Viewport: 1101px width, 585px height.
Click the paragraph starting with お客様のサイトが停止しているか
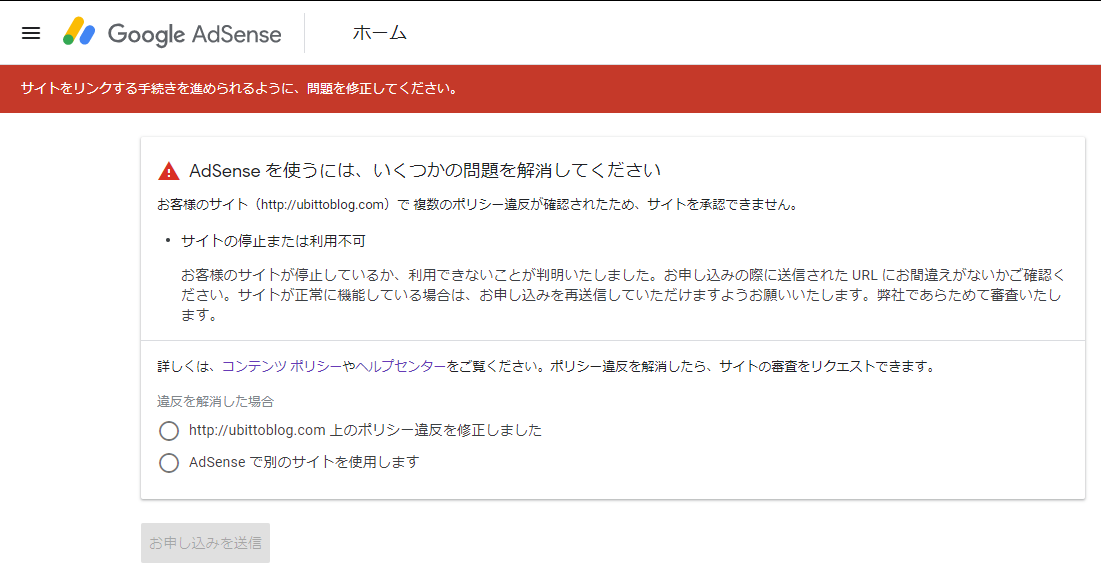pos(623,295)
